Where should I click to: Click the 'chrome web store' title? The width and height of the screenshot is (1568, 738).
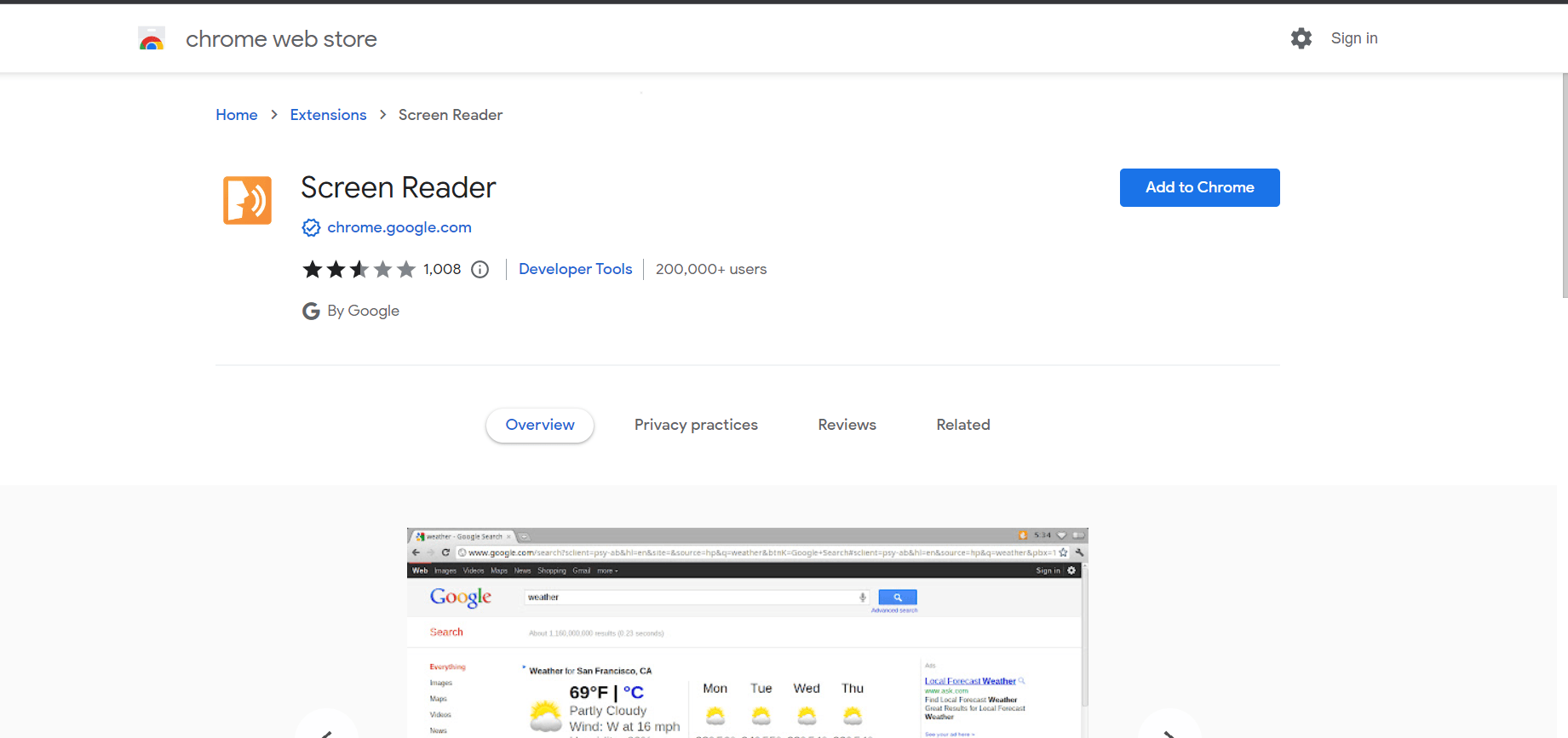tap(281, 39)
